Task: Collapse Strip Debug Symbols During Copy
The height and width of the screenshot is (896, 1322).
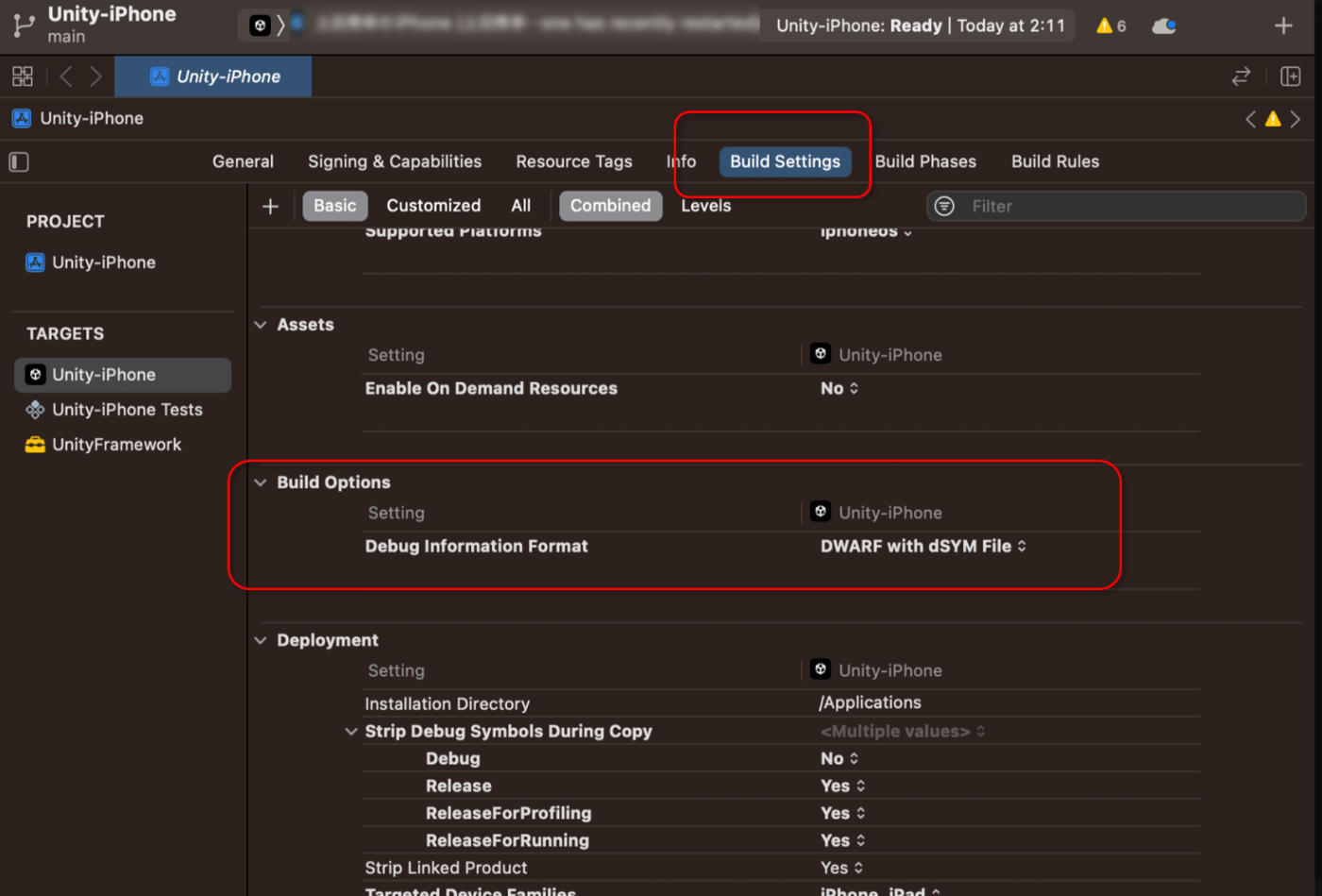Action: 351,732
